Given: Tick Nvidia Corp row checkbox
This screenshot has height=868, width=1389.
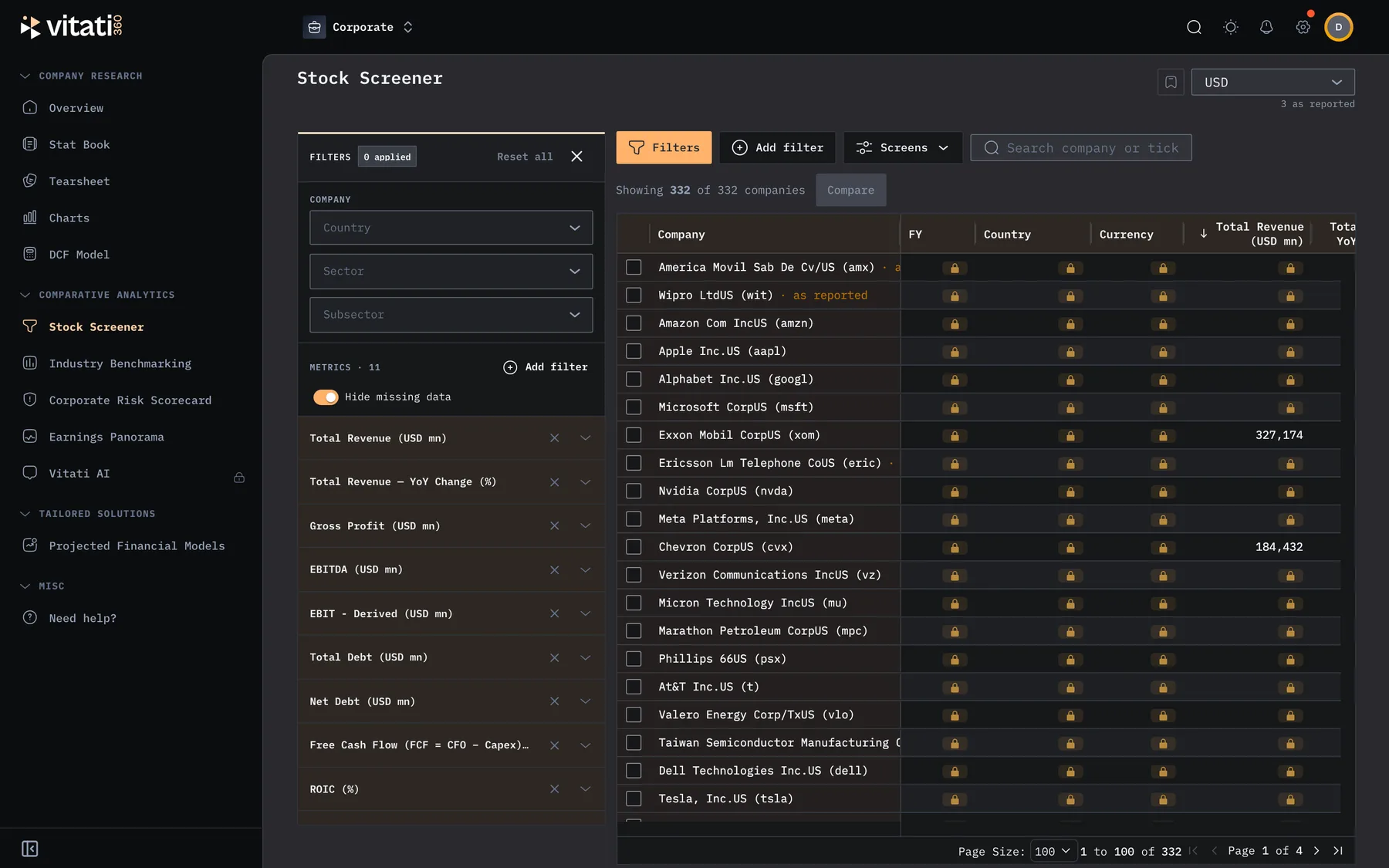Looking at the screenshot, I should (634, 491).
